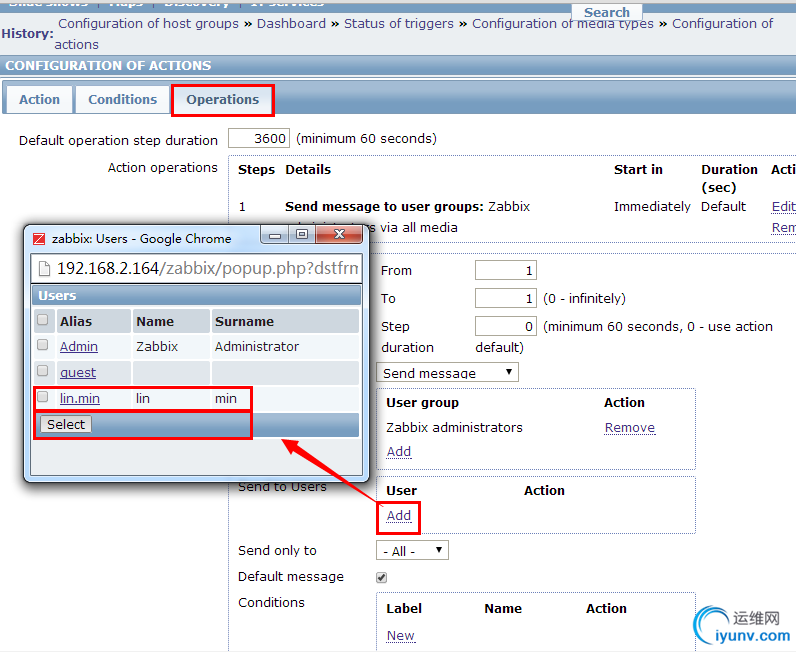Click Add under User group
Screen dimensions: 796x652
(399, 451)
